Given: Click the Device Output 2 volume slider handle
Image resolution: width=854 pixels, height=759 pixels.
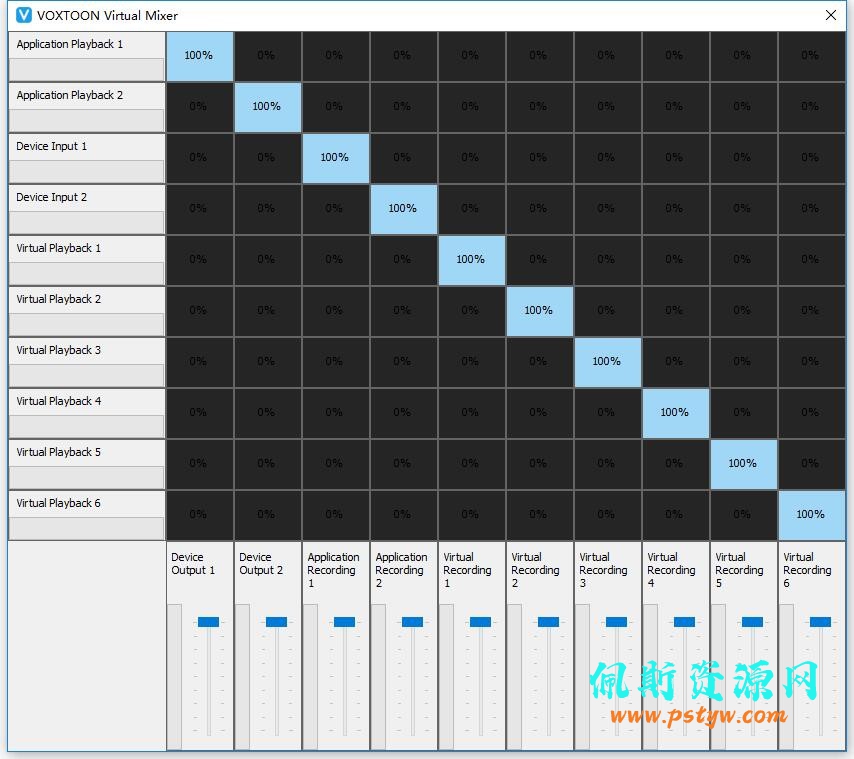Looking at the screenshot, I should tap(276, 622).
